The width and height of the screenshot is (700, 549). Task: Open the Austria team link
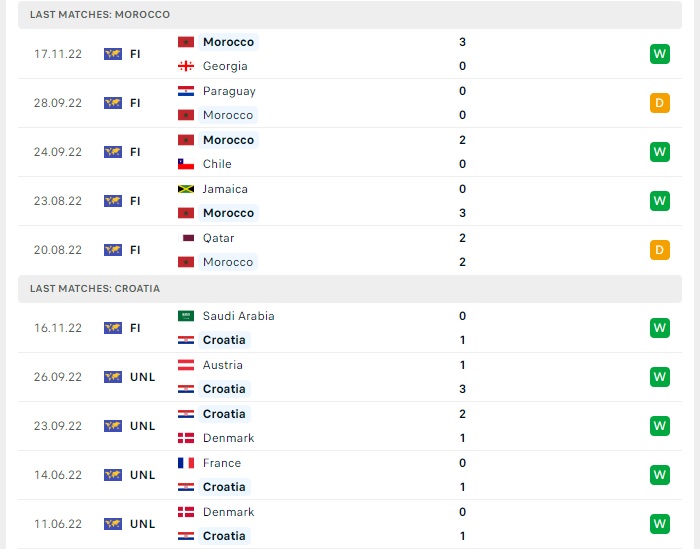(222, 365)
